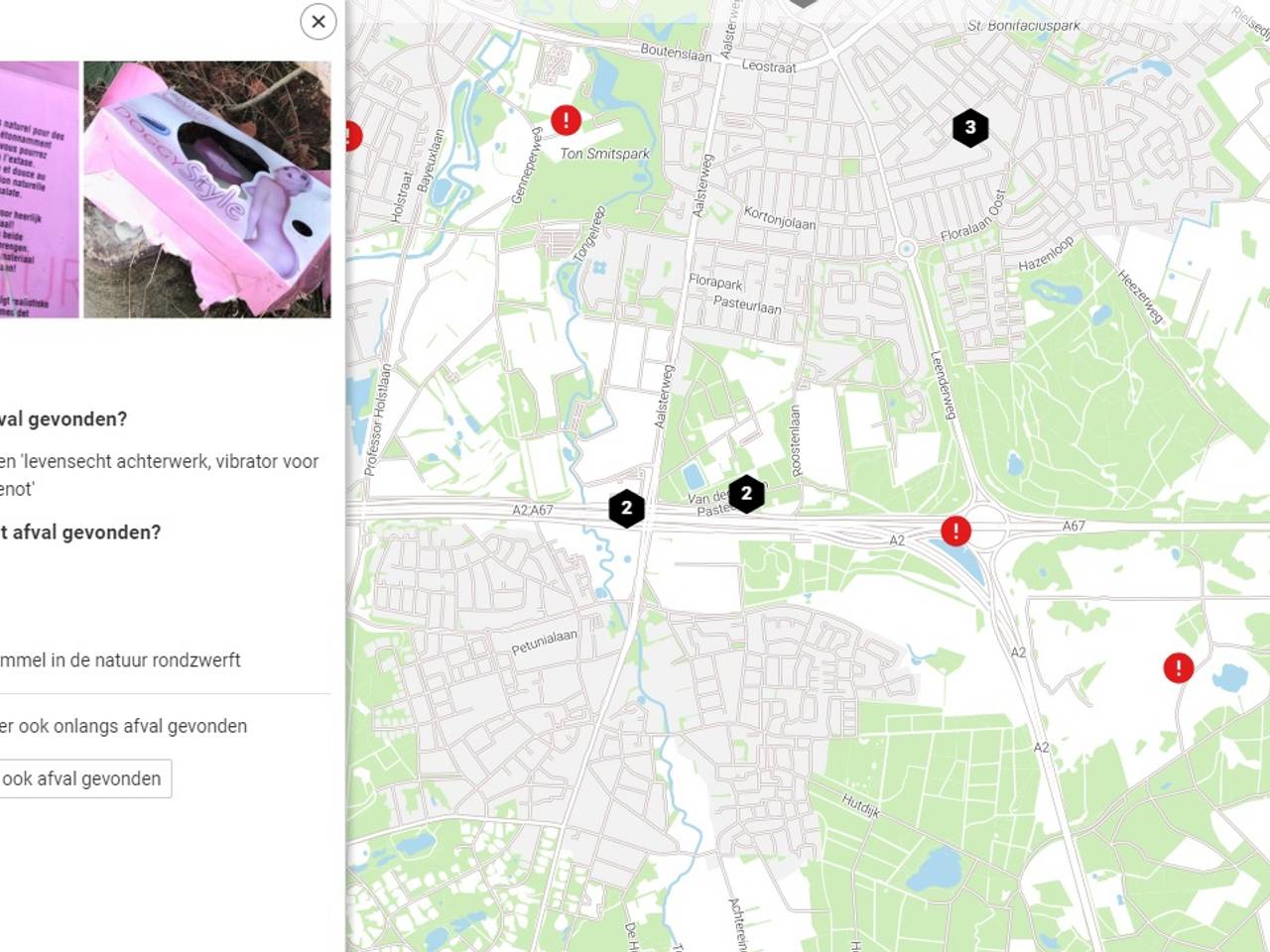Expand the cluster marker 2 beside Aalsterweg
This screenshot has width=1270, height=952.
[626, 509]
